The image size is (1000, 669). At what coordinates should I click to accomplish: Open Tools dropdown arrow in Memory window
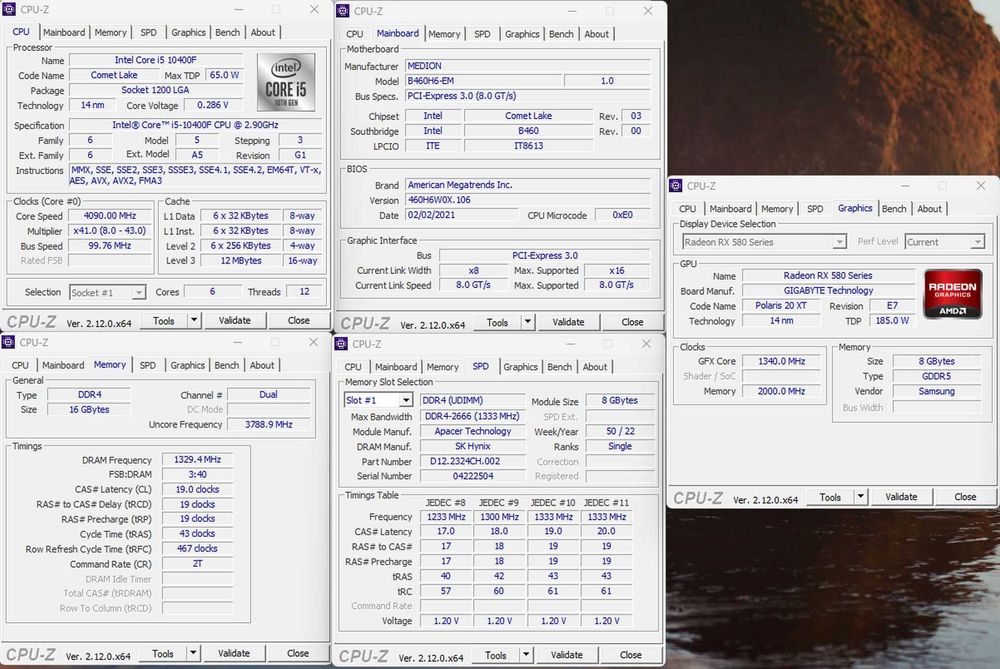pyautogui.click(x=193, y=653)
